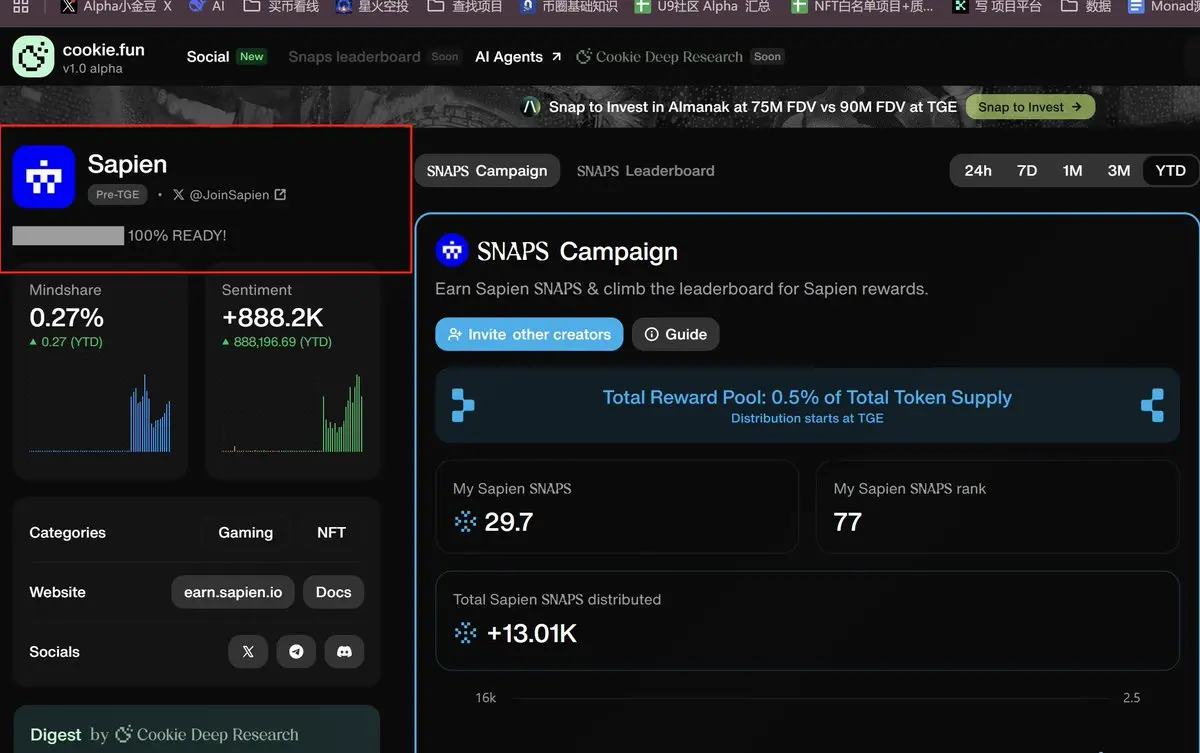Open the 查找项目 bookmark folder
The height and width of the screenshot is (753, 1200).
[x=464, y=6]
